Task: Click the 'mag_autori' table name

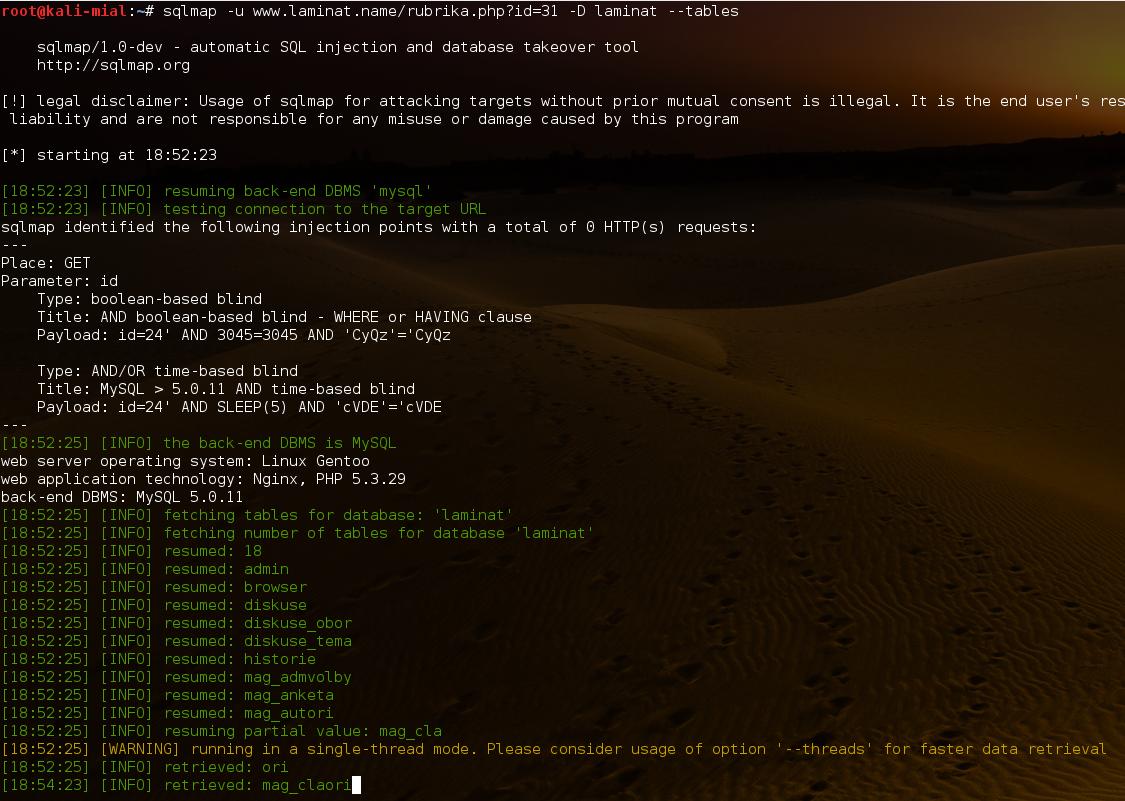Action: 289,713
